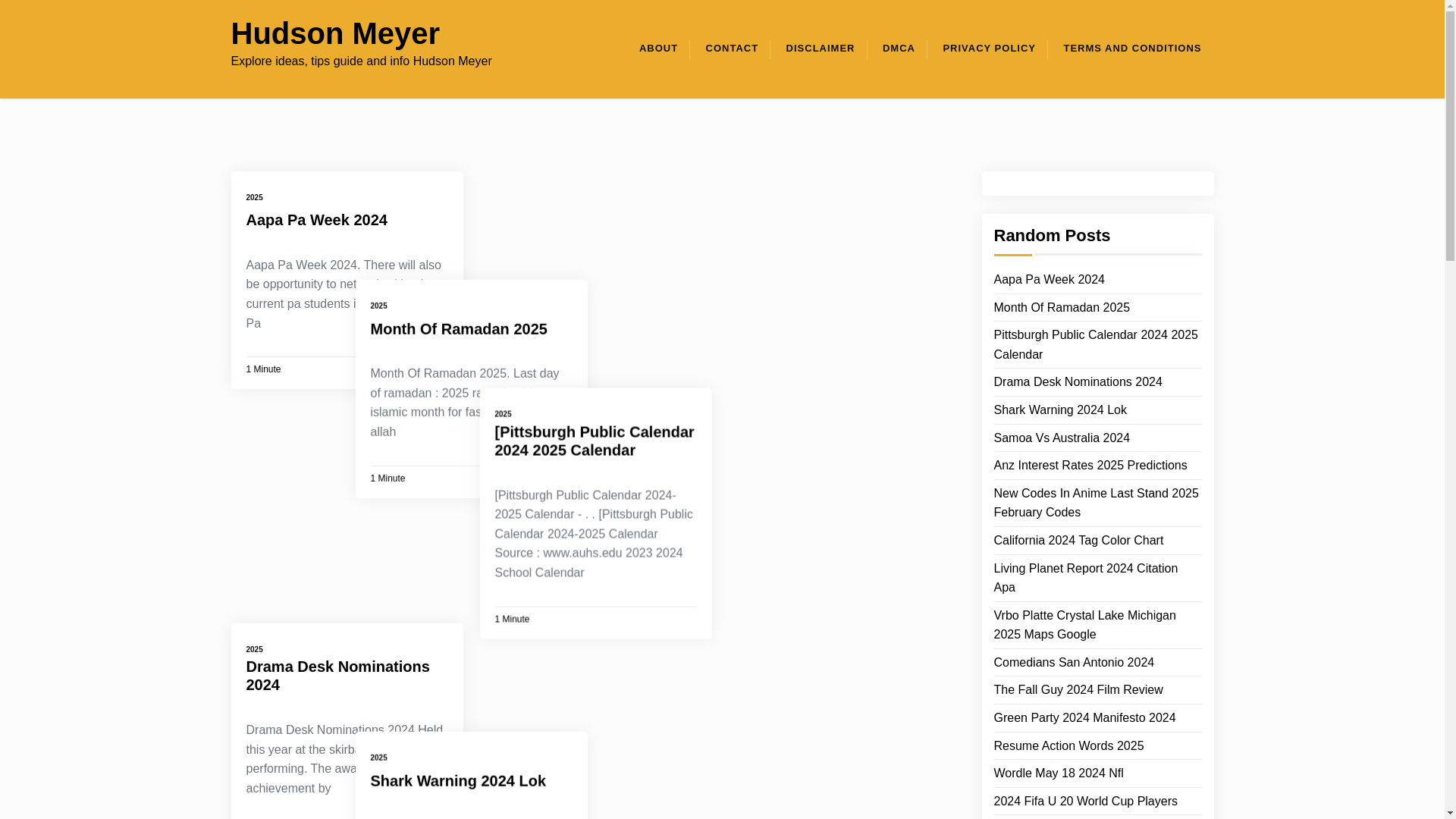The width and height of the screenshot is (1456, 819).
Task: Open the Month Of Ramadan 2025 article title
Action: click(458, 329)
